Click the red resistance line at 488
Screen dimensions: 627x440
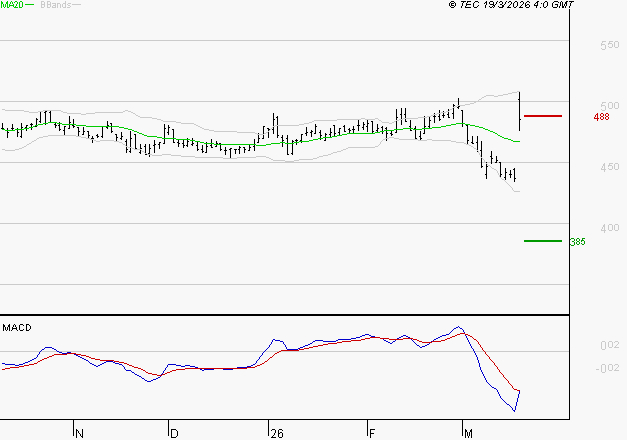click(543, 116)
